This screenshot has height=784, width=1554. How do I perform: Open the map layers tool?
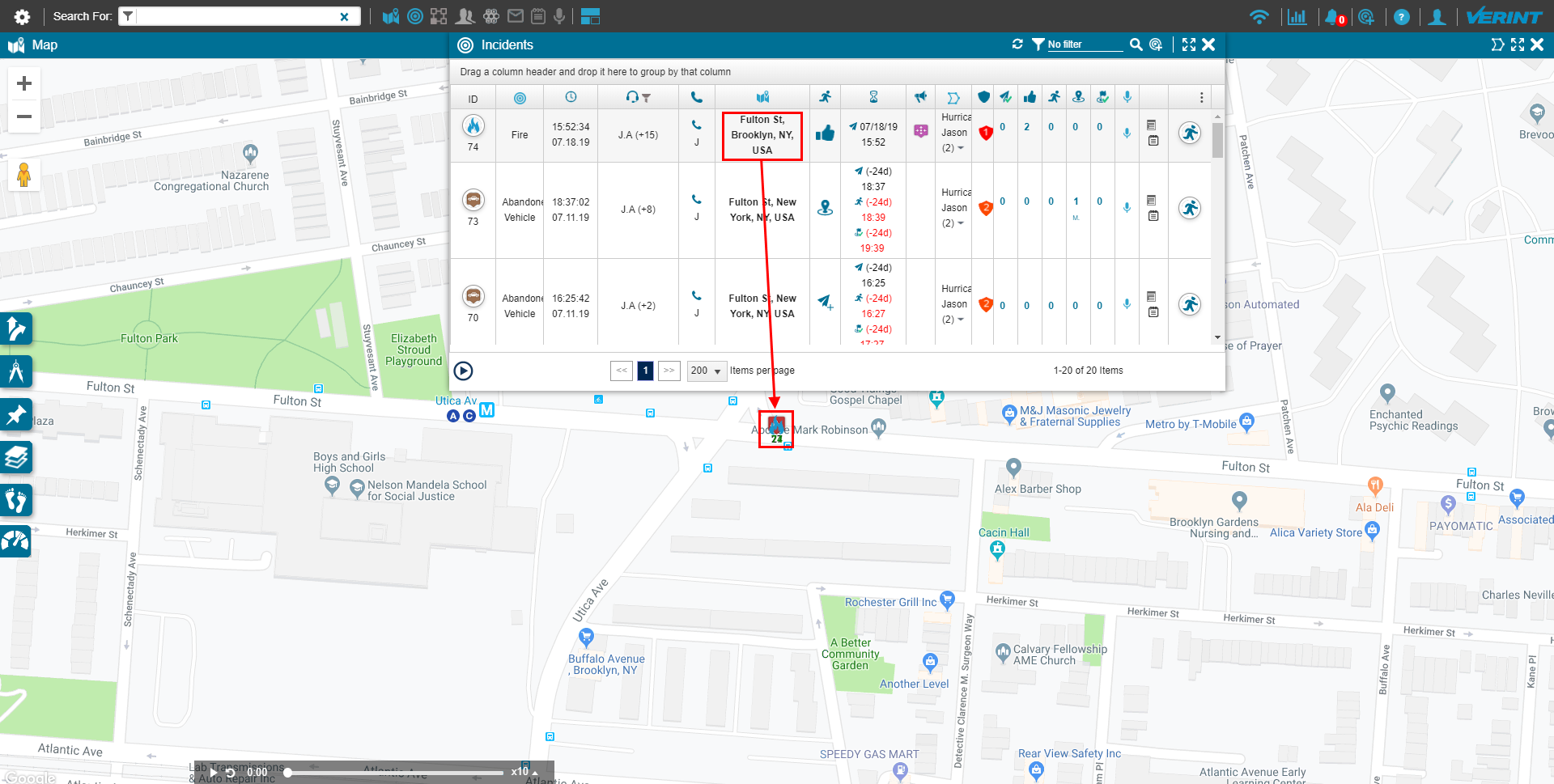16,458
